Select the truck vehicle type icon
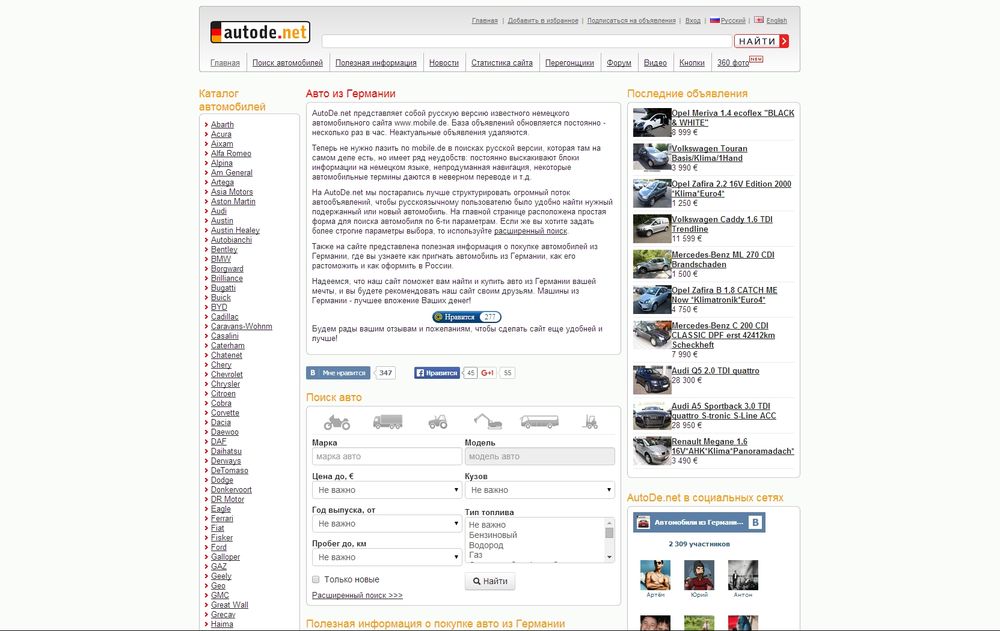The image size is (1000, 631). (388, 422)
